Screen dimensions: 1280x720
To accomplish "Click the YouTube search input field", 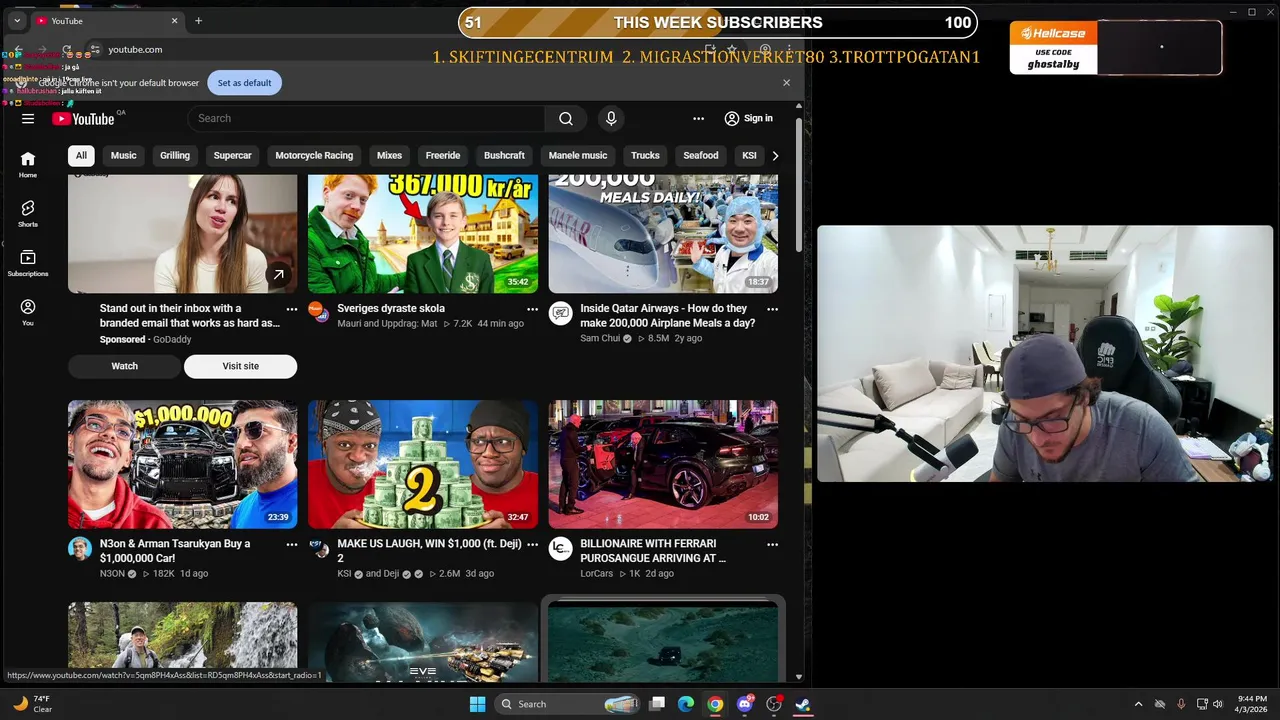I will click(x=366, y=118).
